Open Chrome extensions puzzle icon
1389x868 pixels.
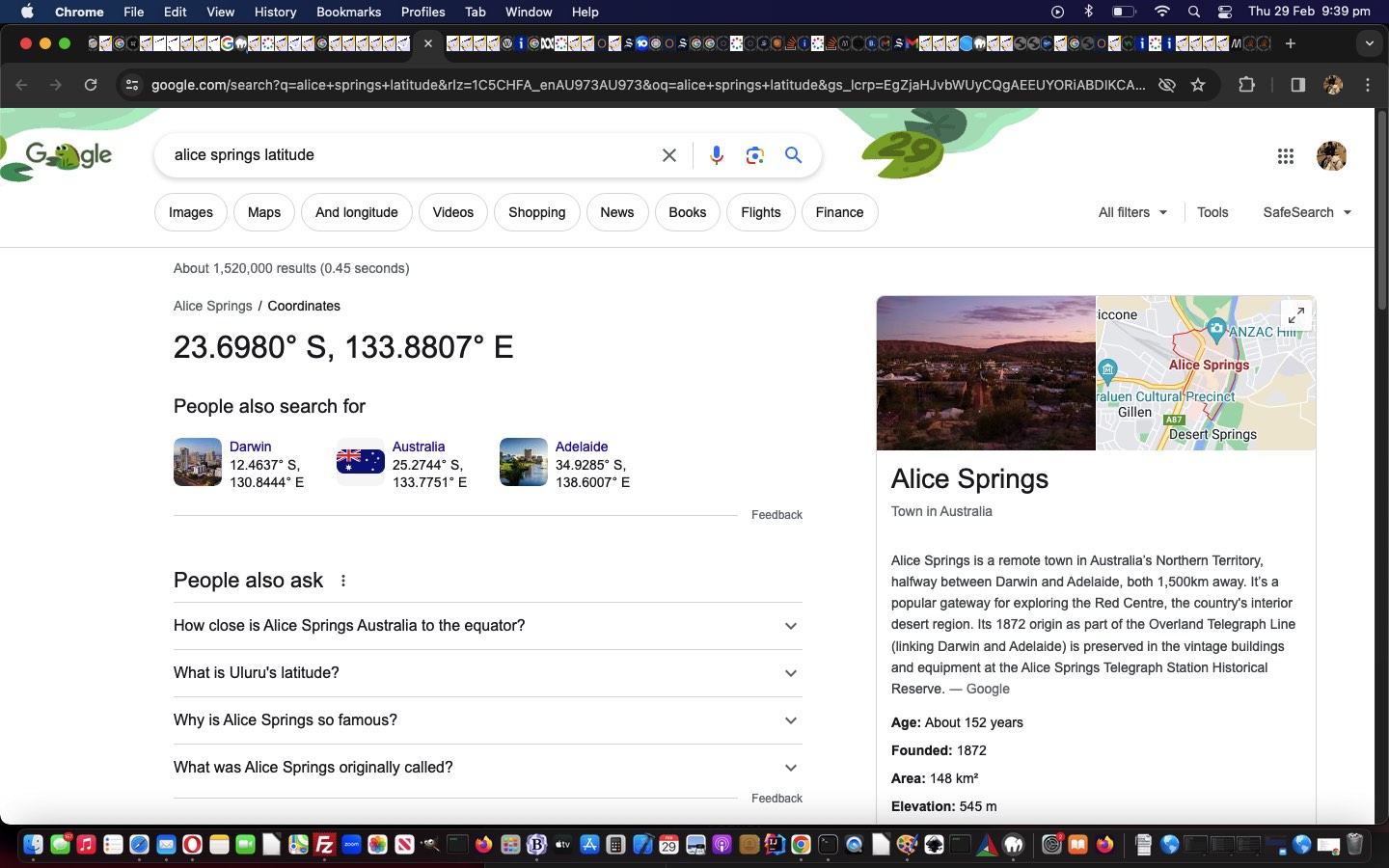pyautogui.click(x=1246, y=85)
